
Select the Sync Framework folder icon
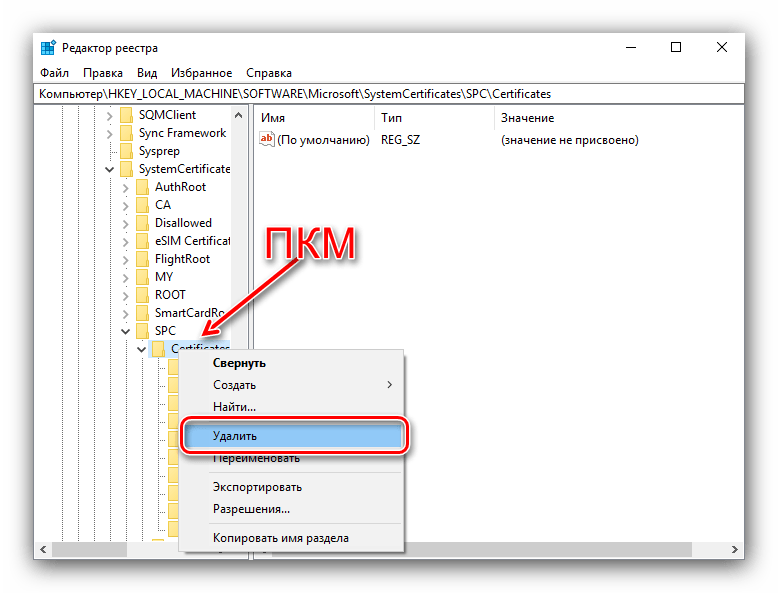pos(127,133)
